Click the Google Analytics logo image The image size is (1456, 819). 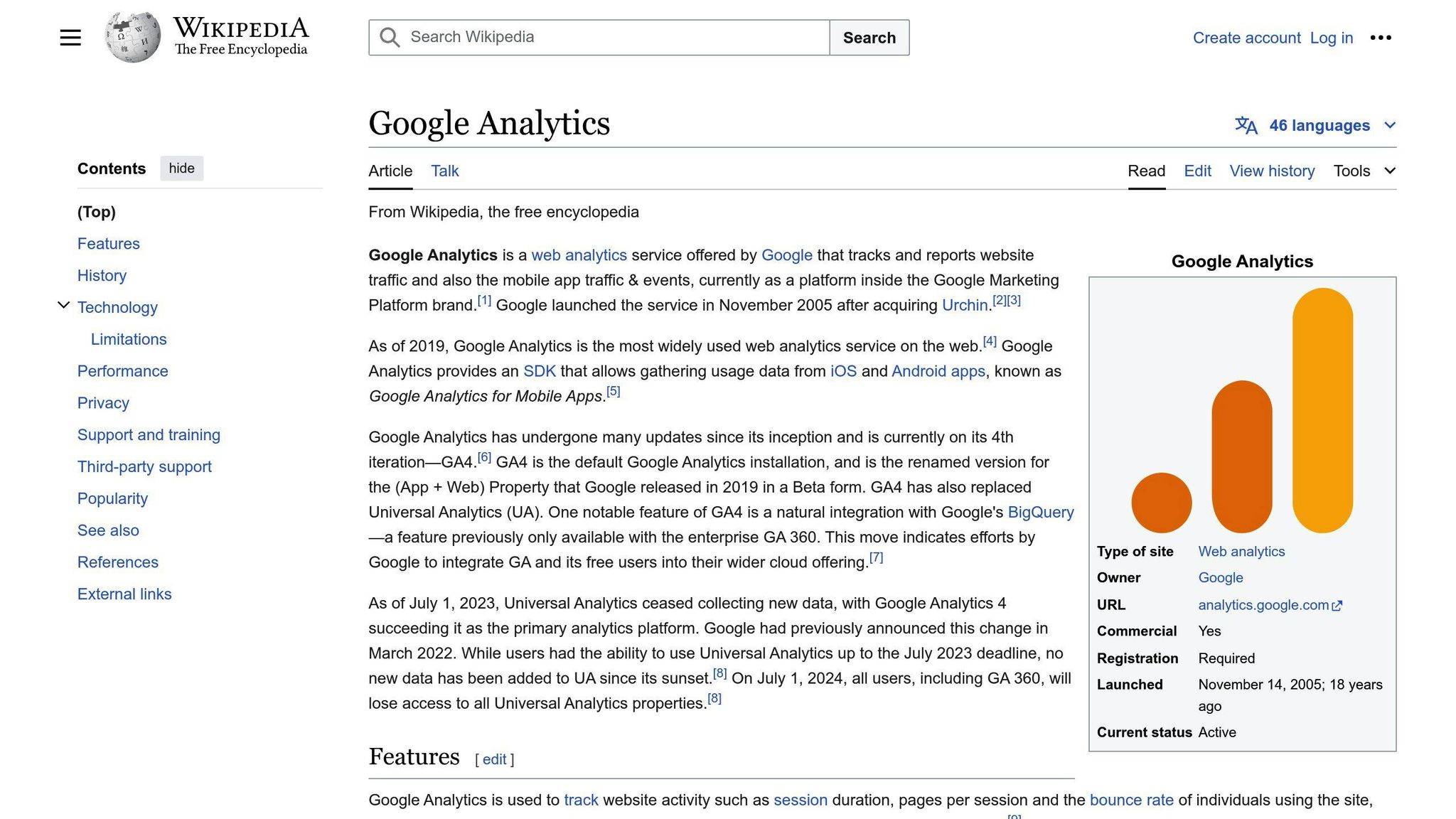[x=1242, y=410]
